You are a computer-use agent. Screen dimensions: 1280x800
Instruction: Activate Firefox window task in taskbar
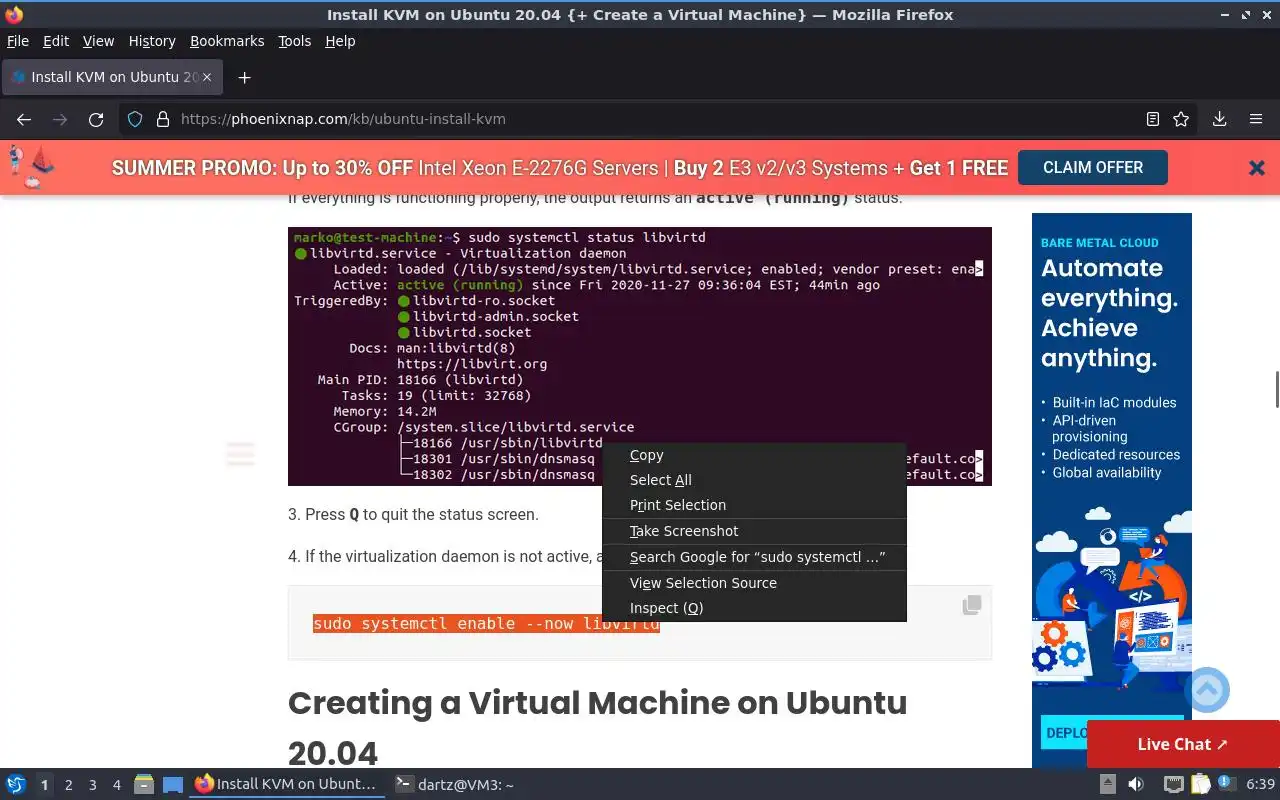click(x=287, y=785)
